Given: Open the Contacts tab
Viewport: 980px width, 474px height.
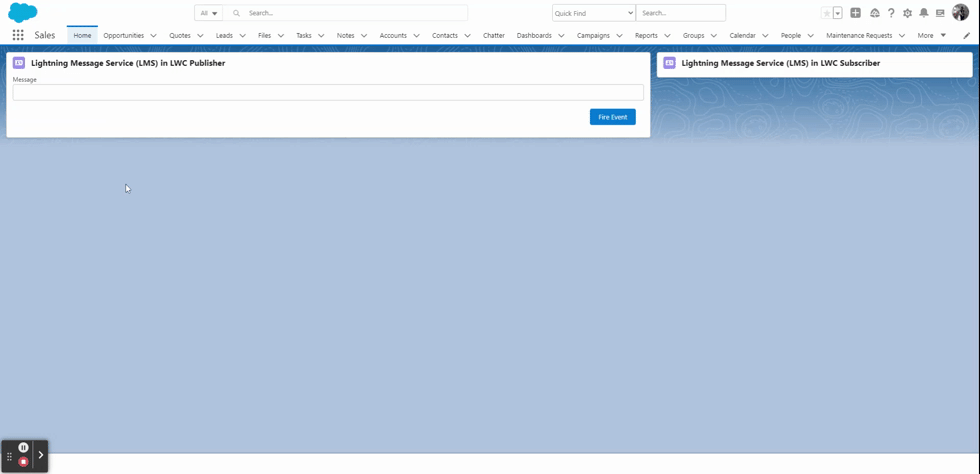Looking at the screenshot, I should (445, 36).
